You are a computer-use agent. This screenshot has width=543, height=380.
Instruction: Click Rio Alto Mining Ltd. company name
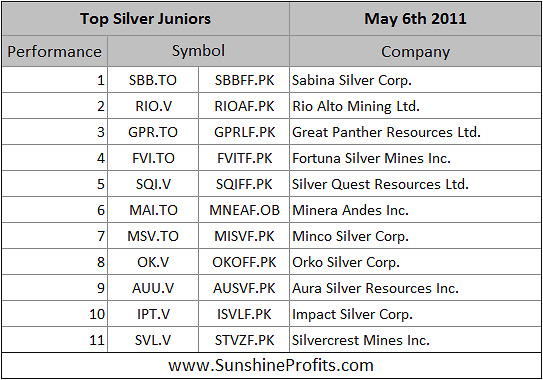coord(356,106)
